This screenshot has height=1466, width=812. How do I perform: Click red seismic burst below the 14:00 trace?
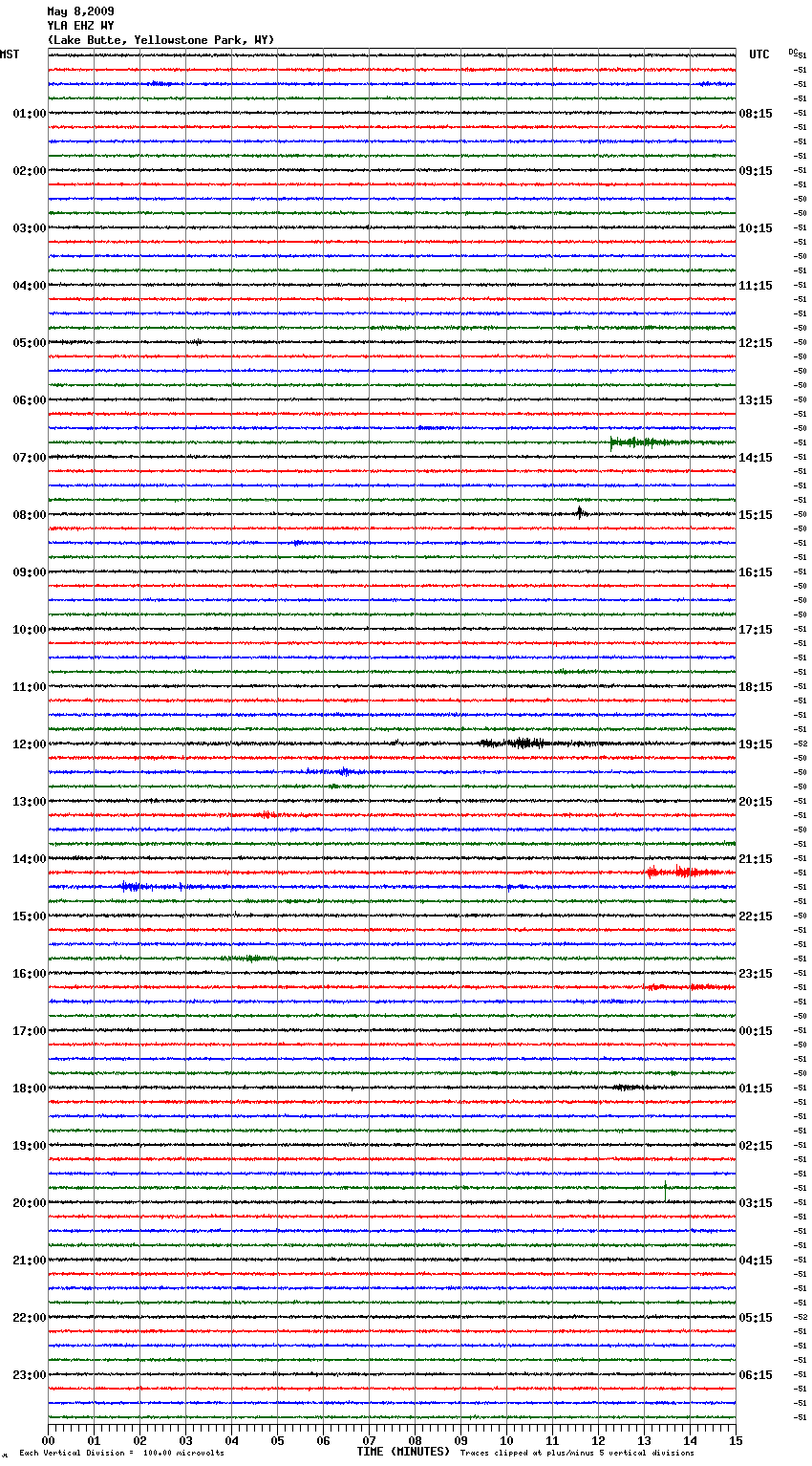(683, 872)
